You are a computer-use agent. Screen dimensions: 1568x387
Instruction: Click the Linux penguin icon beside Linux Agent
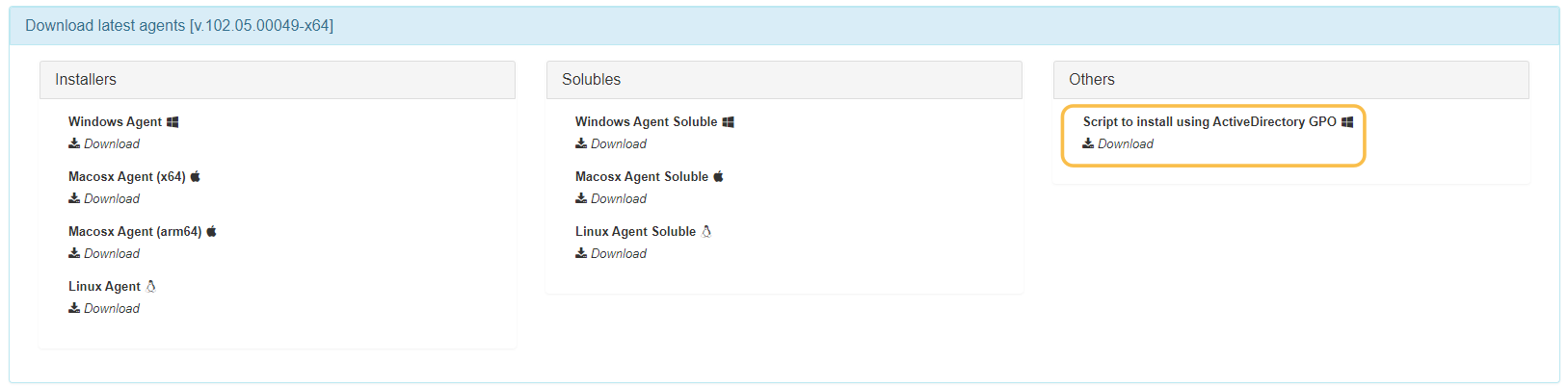point(151,286)
